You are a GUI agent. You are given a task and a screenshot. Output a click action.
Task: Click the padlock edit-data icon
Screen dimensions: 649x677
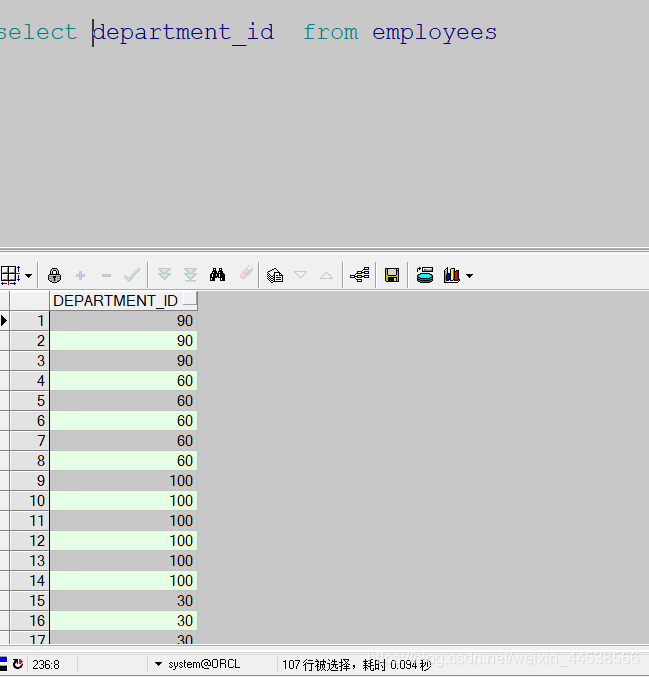tap(54, 275)
